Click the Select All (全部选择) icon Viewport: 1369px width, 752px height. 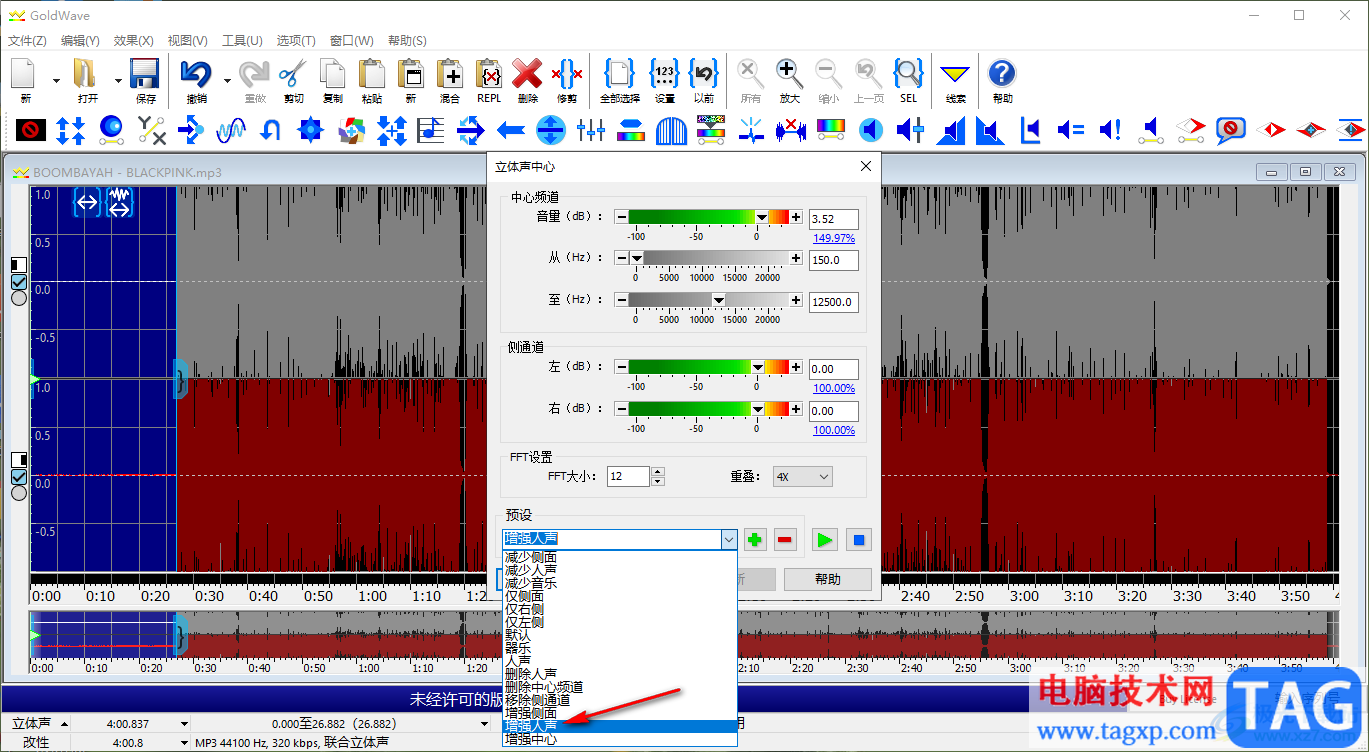click(x=620, y=75)
